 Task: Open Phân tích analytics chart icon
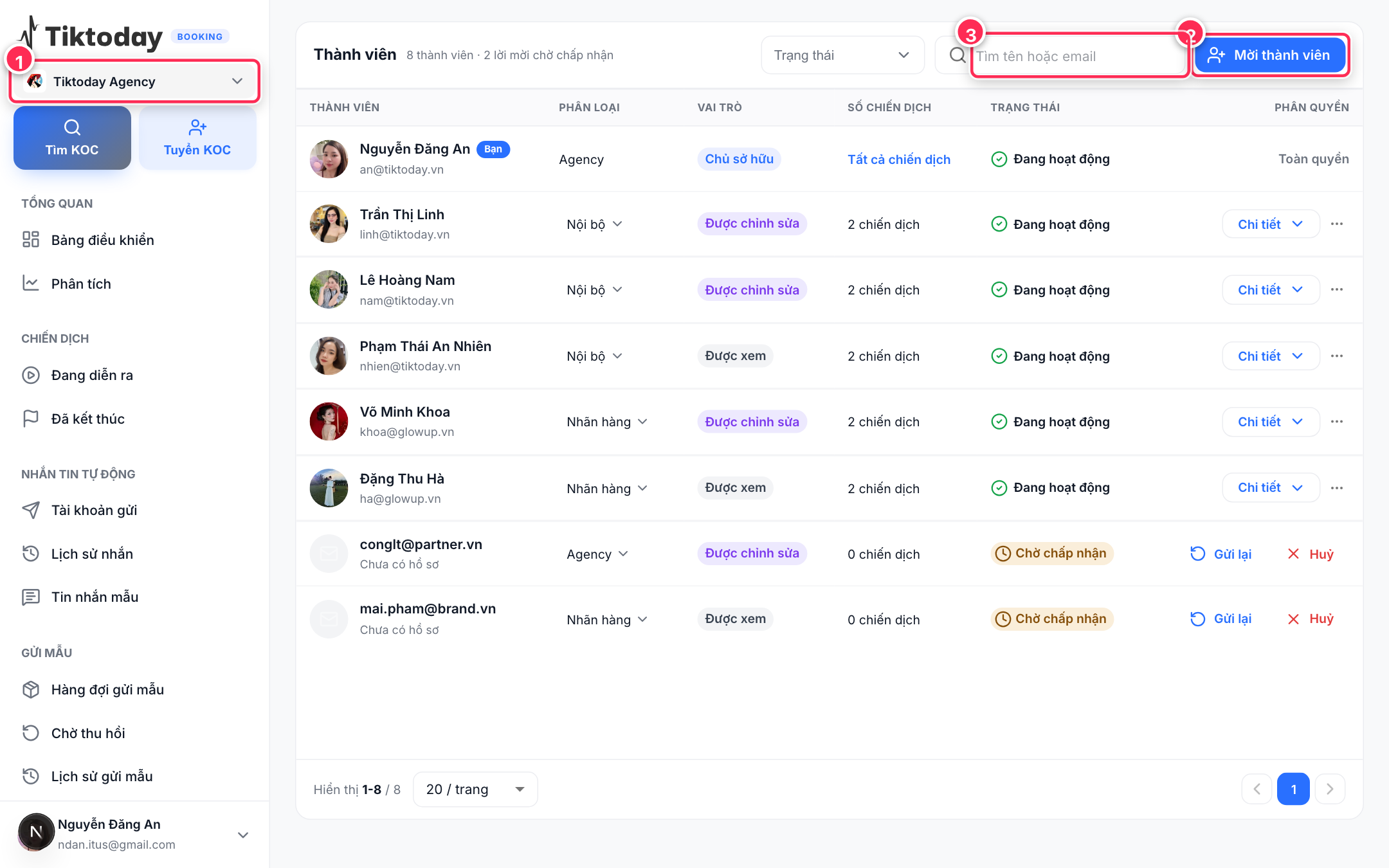click(31, 284)
